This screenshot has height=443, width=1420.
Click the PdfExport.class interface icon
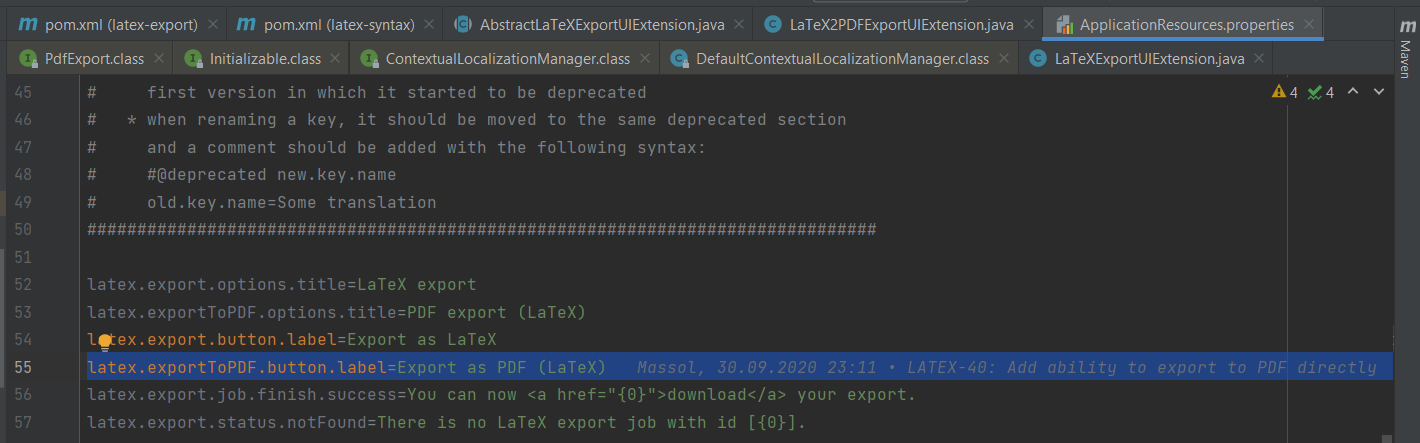(28, 58)
